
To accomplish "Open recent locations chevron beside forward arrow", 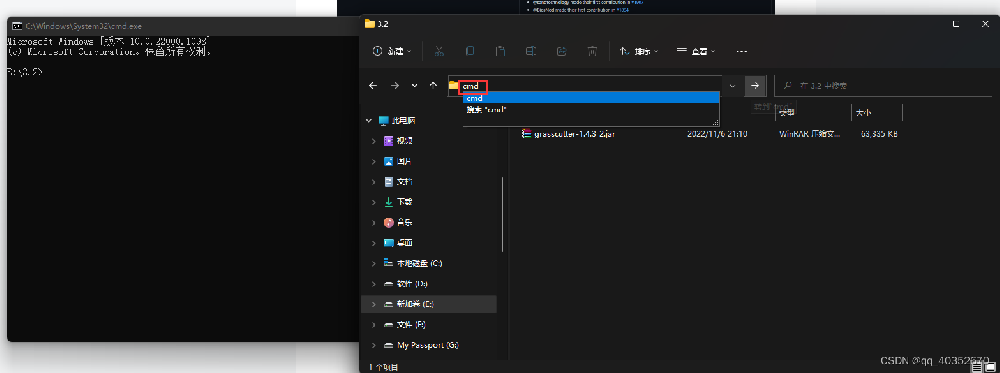I will tap(415, 85).
